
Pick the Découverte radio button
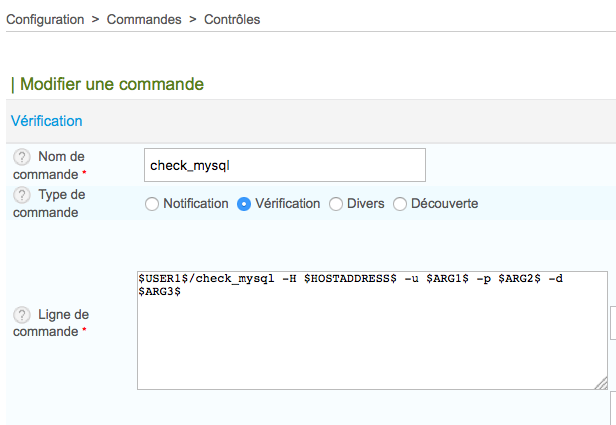coord(400,204)
